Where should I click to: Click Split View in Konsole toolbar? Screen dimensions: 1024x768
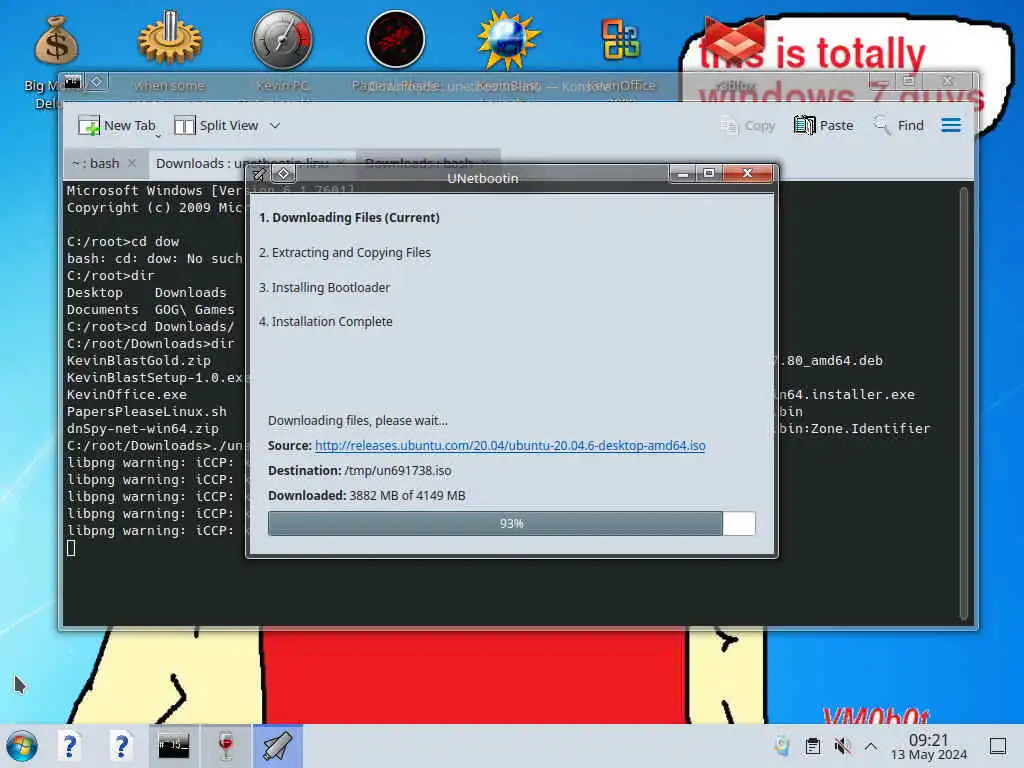point(216,125)
